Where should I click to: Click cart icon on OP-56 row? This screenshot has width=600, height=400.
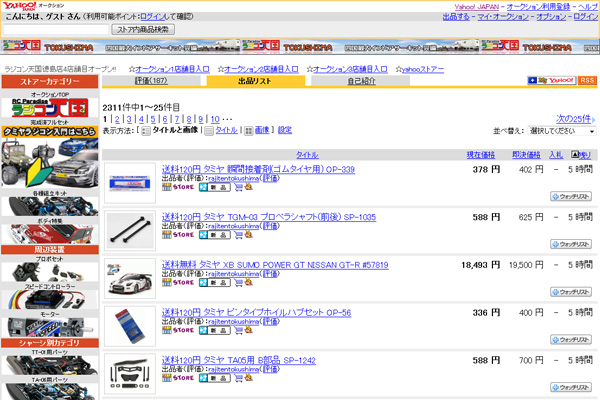pyautogui.click(x=239, y=330)
